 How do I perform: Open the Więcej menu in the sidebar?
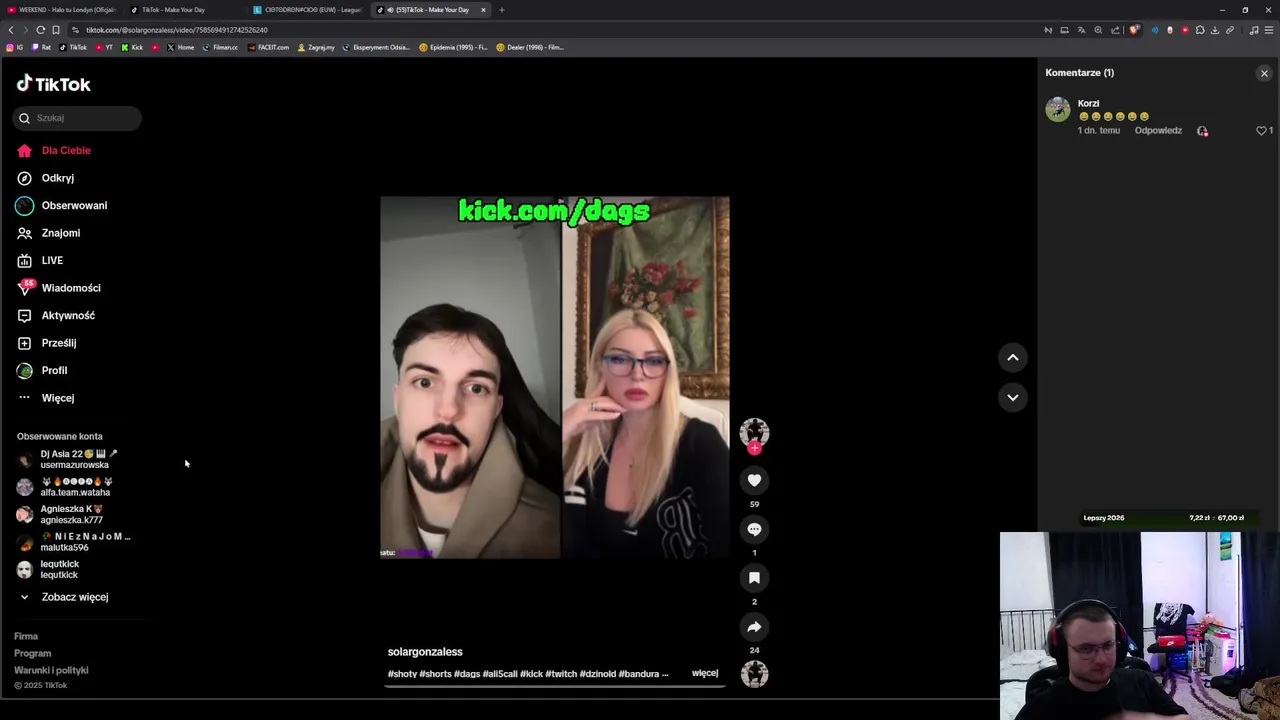(46, 398)
